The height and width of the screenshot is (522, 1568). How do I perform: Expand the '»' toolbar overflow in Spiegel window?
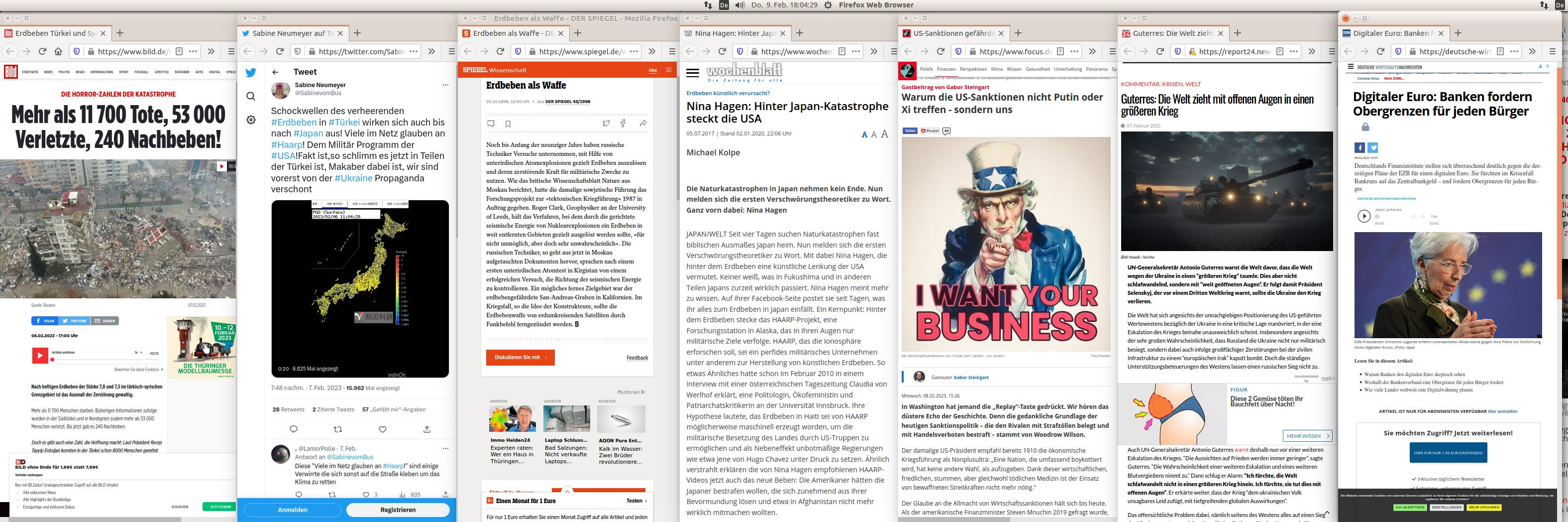(652, 52)
